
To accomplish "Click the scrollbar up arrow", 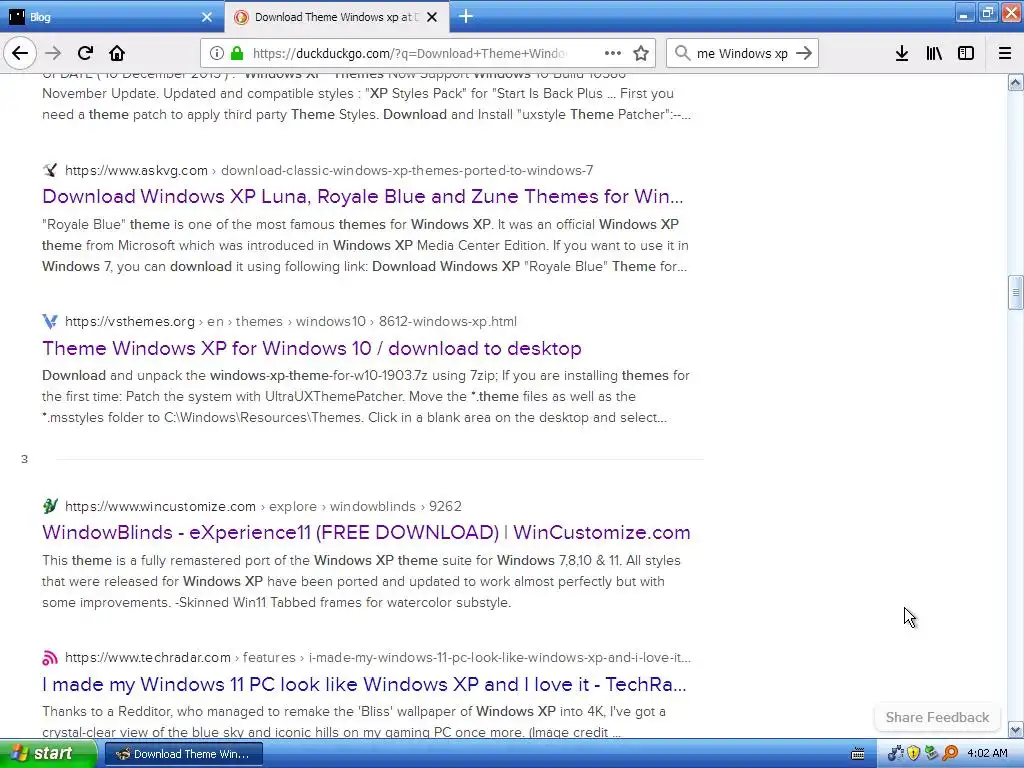I will point(1015,82).
